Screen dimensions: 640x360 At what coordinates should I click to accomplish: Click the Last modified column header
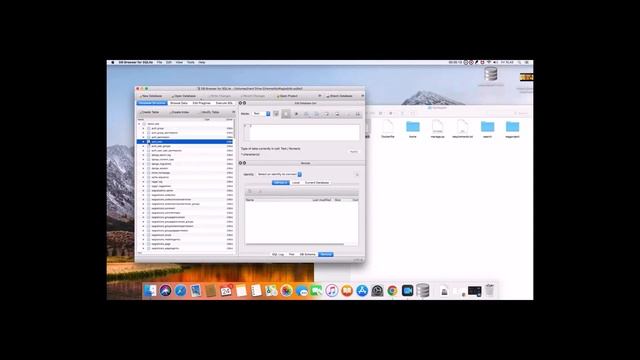322,200
